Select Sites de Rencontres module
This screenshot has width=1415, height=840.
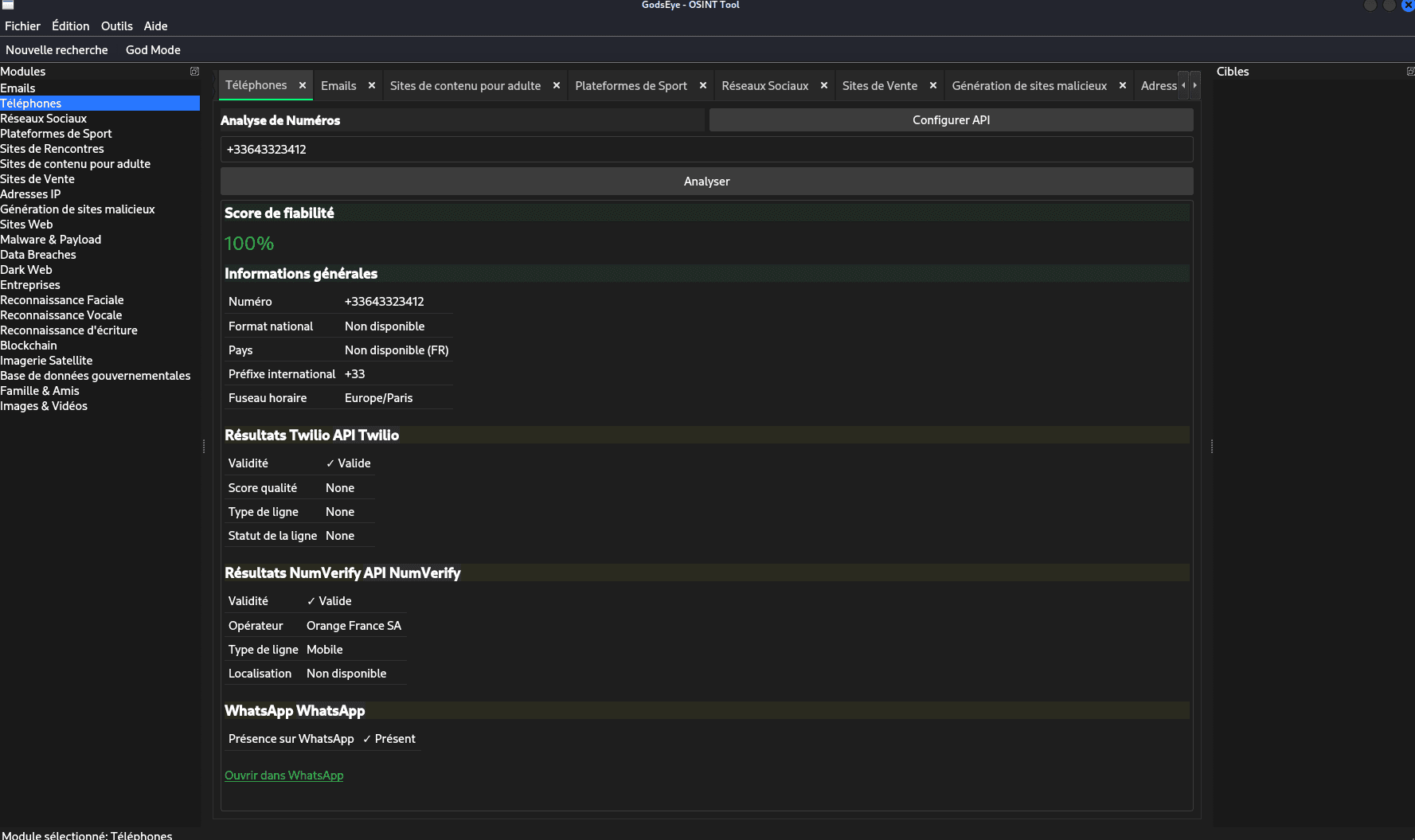point(100,149)
